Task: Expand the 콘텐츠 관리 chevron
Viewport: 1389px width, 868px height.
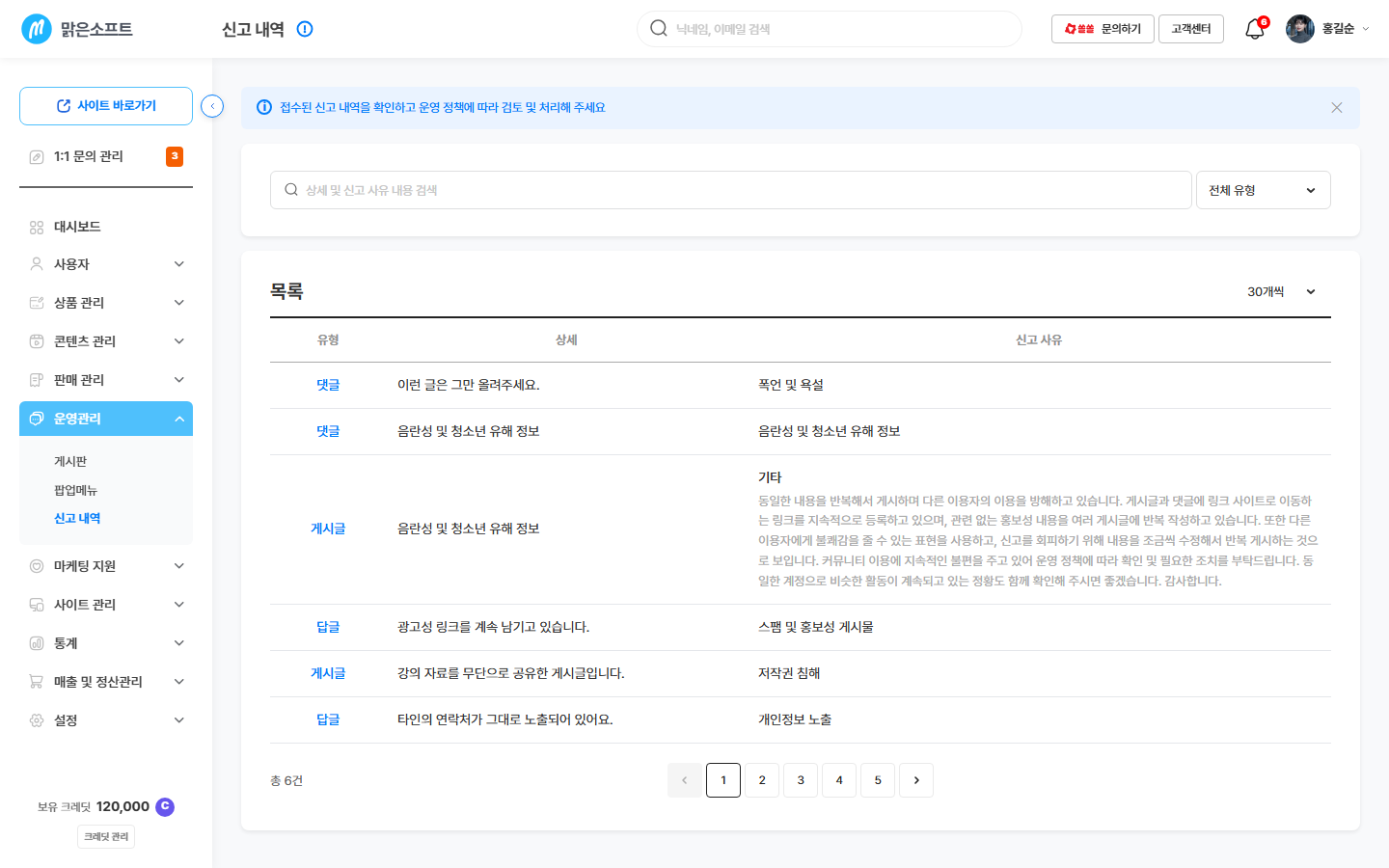Action: pyautogui.click(x=179, y=341)
